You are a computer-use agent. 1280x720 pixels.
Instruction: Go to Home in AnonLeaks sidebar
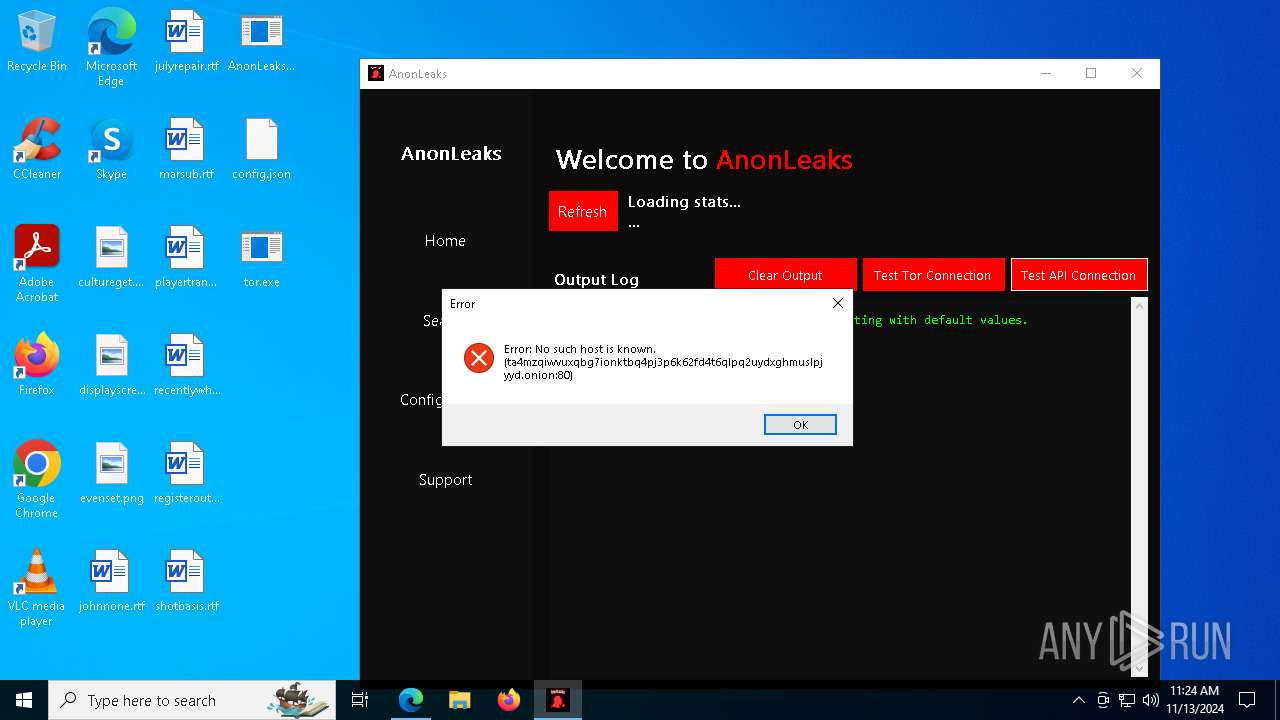tap(445, 241)
